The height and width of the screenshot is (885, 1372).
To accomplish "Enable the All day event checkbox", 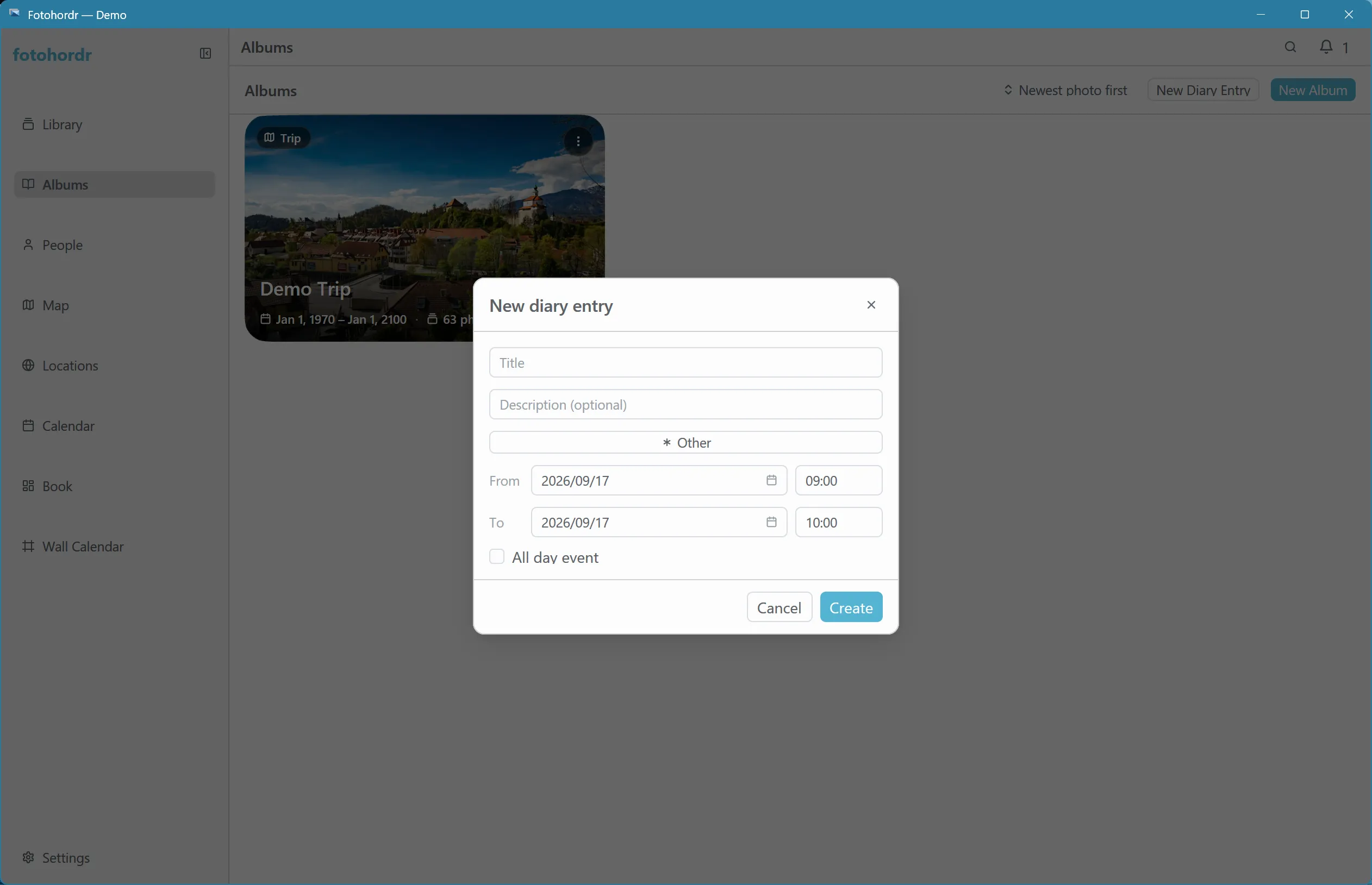I will [x=497, y=556].
